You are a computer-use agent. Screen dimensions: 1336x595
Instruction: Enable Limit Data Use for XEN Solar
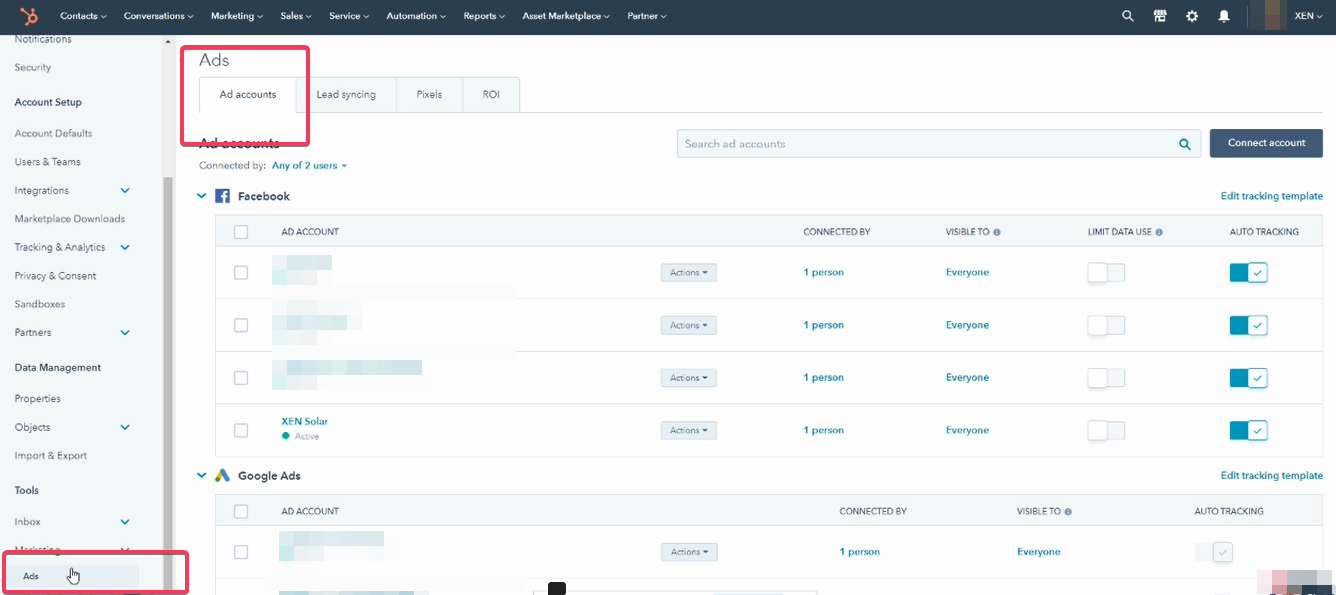tap(1106, 430)
